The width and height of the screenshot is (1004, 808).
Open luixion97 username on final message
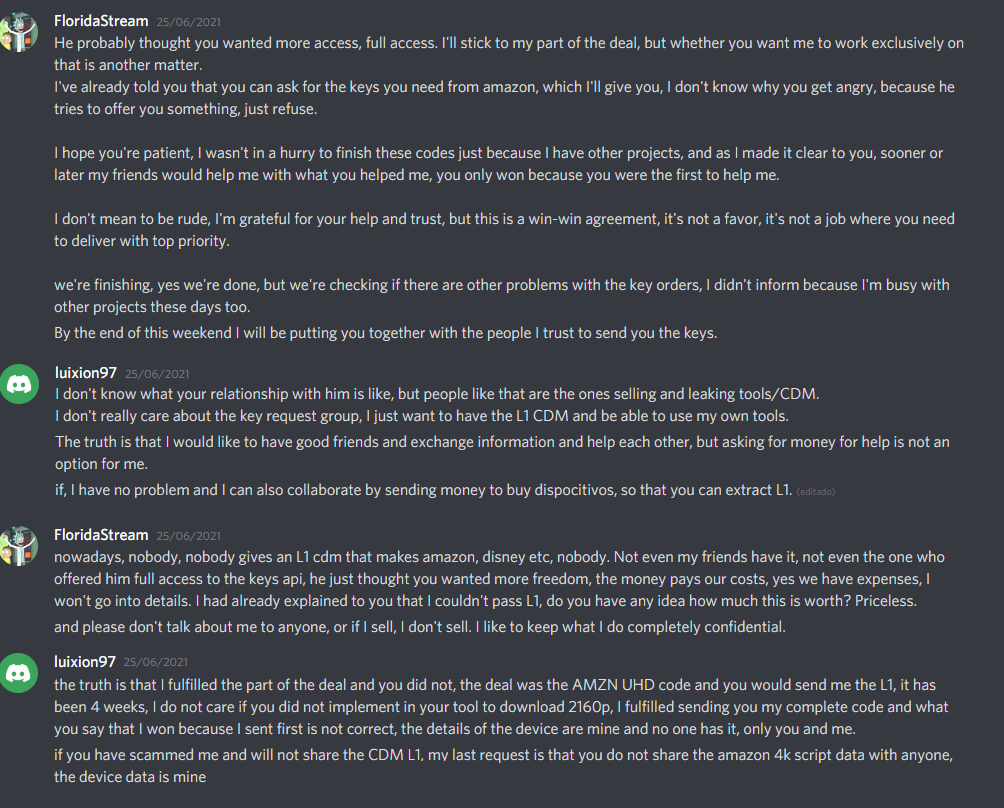[x=85, y=661]
